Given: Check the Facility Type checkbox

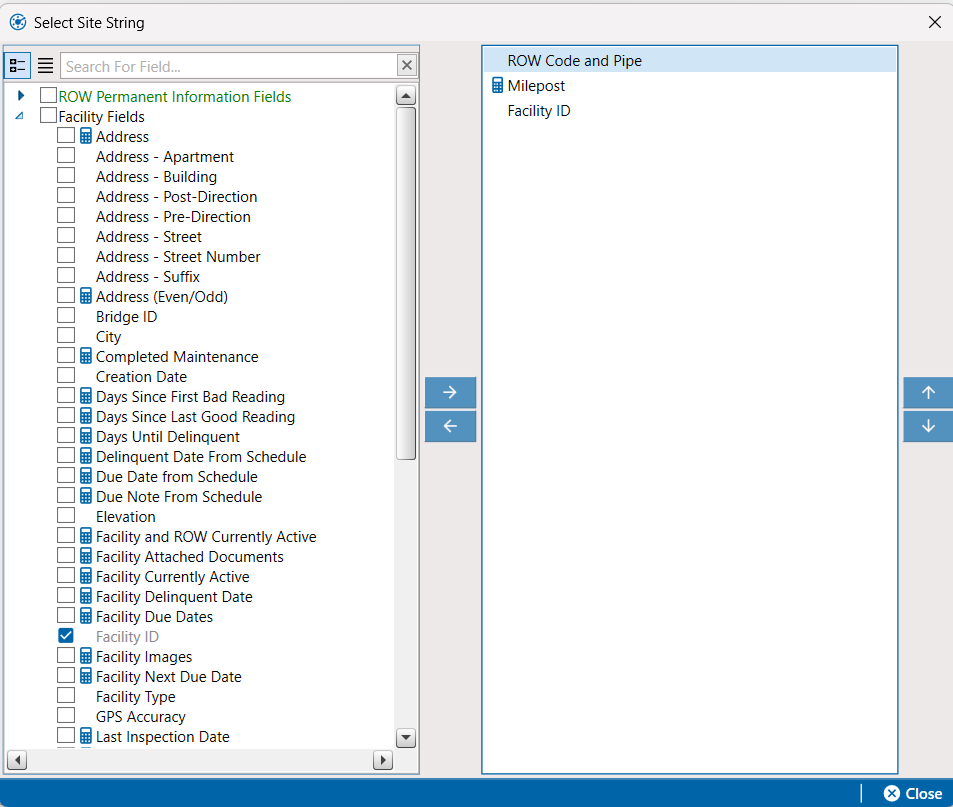Looking at the screenshot, I should (65, 696).
